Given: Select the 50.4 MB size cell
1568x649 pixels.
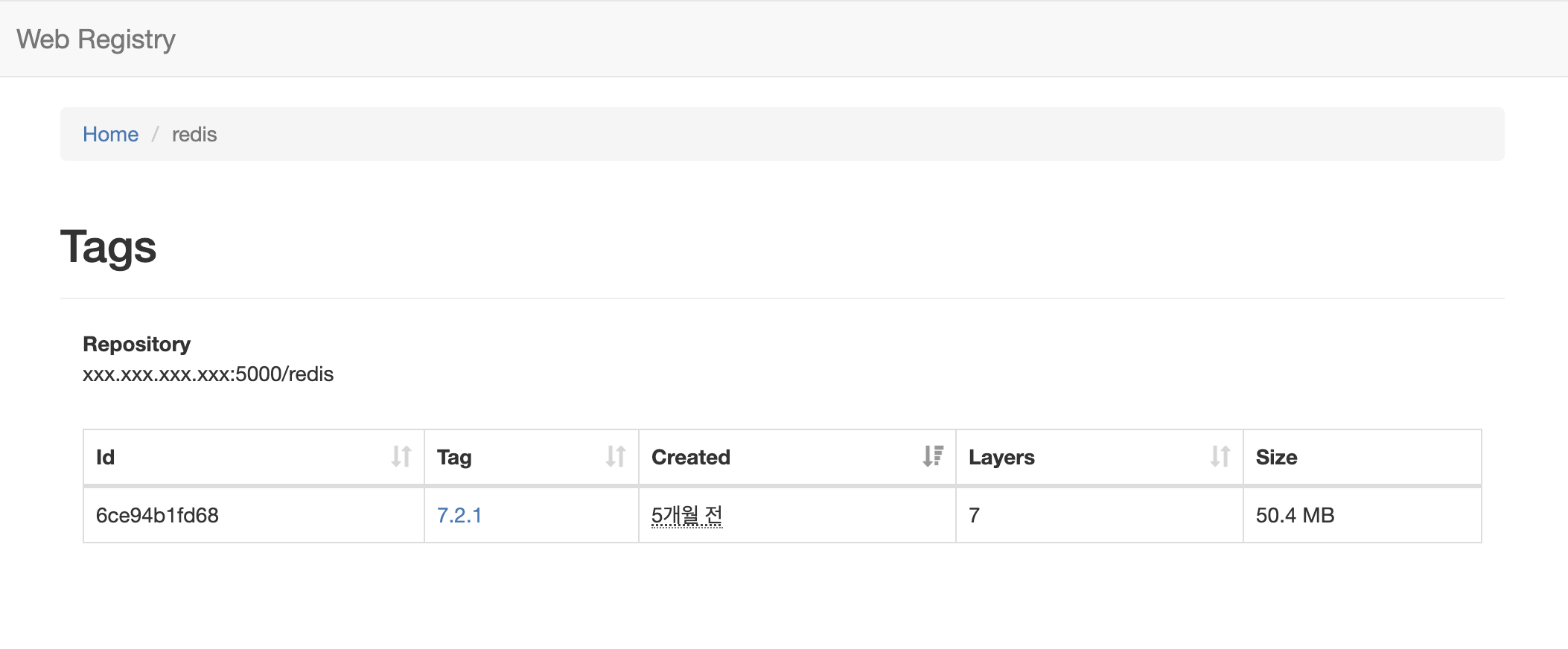Looking at the screenshot, I should pyautogui.click(x=1363, y=515).
